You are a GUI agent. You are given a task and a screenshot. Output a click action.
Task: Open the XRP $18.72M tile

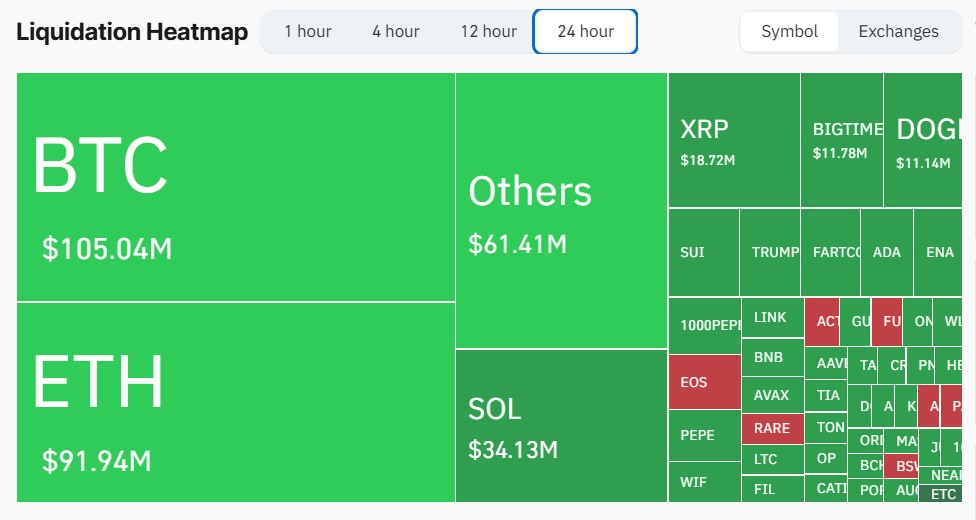click(x=733, y=140)
